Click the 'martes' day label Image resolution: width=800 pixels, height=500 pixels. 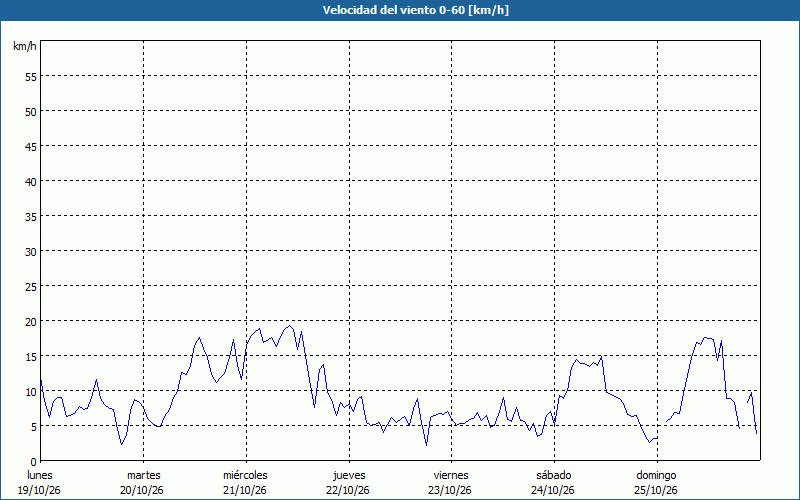click(x=143, y=475)
